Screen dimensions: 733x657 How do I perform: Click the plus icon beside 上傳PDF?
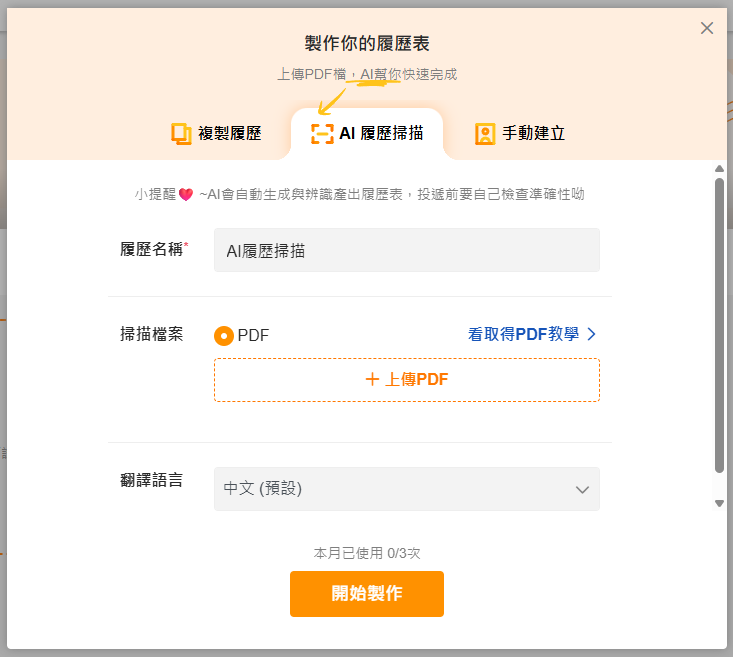tap(372, 380)
